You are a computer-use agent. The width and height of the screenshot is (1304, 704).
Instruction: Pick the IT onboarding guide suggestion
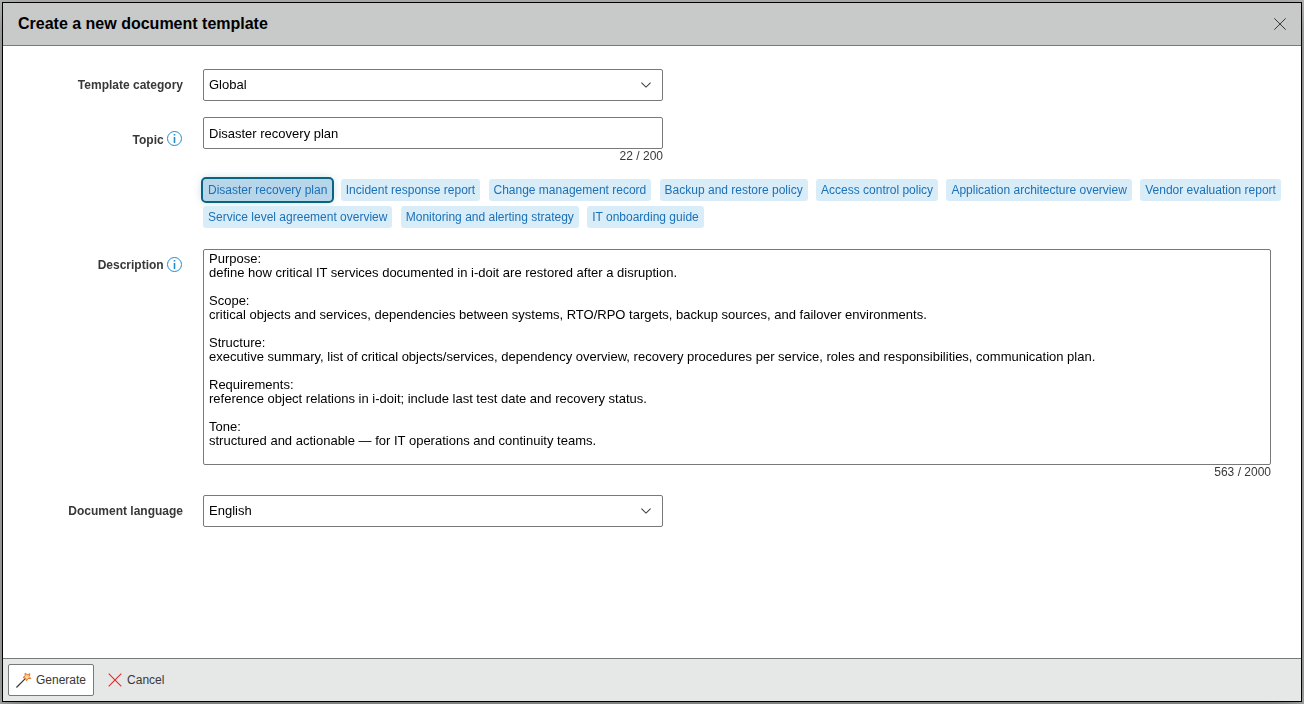[x=645, y=217]
